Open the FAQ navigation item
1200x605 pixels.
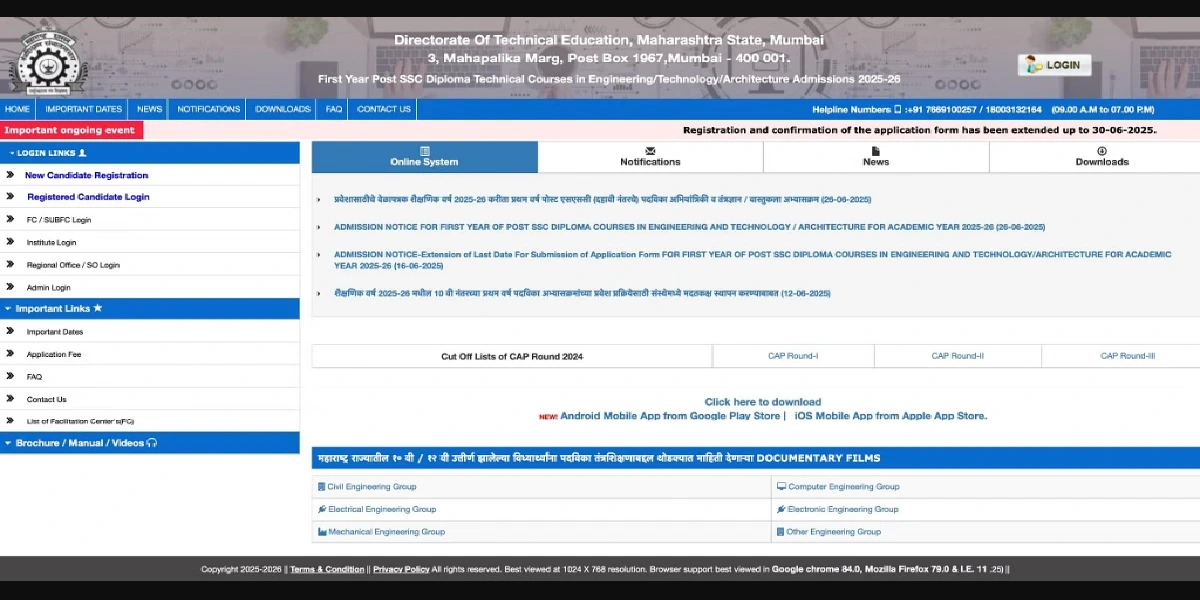[x=334, y=109]
